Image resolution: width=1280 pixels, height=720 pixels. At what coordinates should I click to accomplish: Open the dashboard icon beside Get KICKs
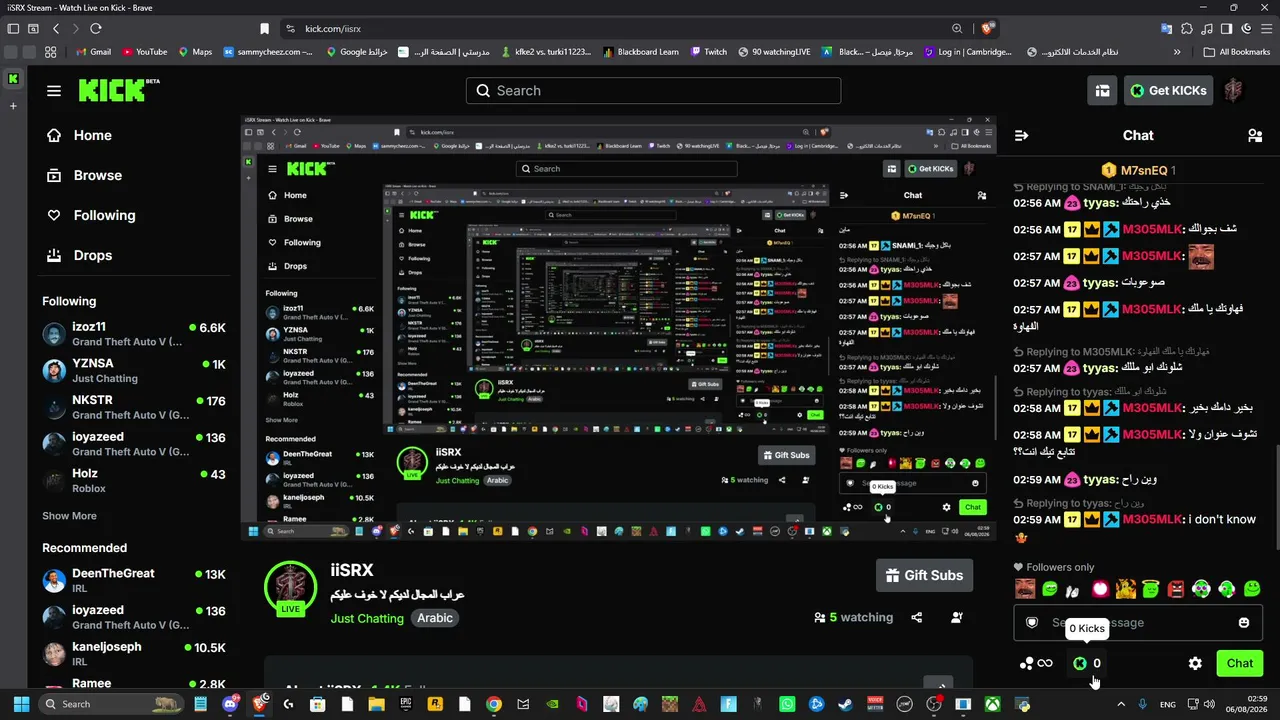pyautogui.click(x=1102, y=90)
